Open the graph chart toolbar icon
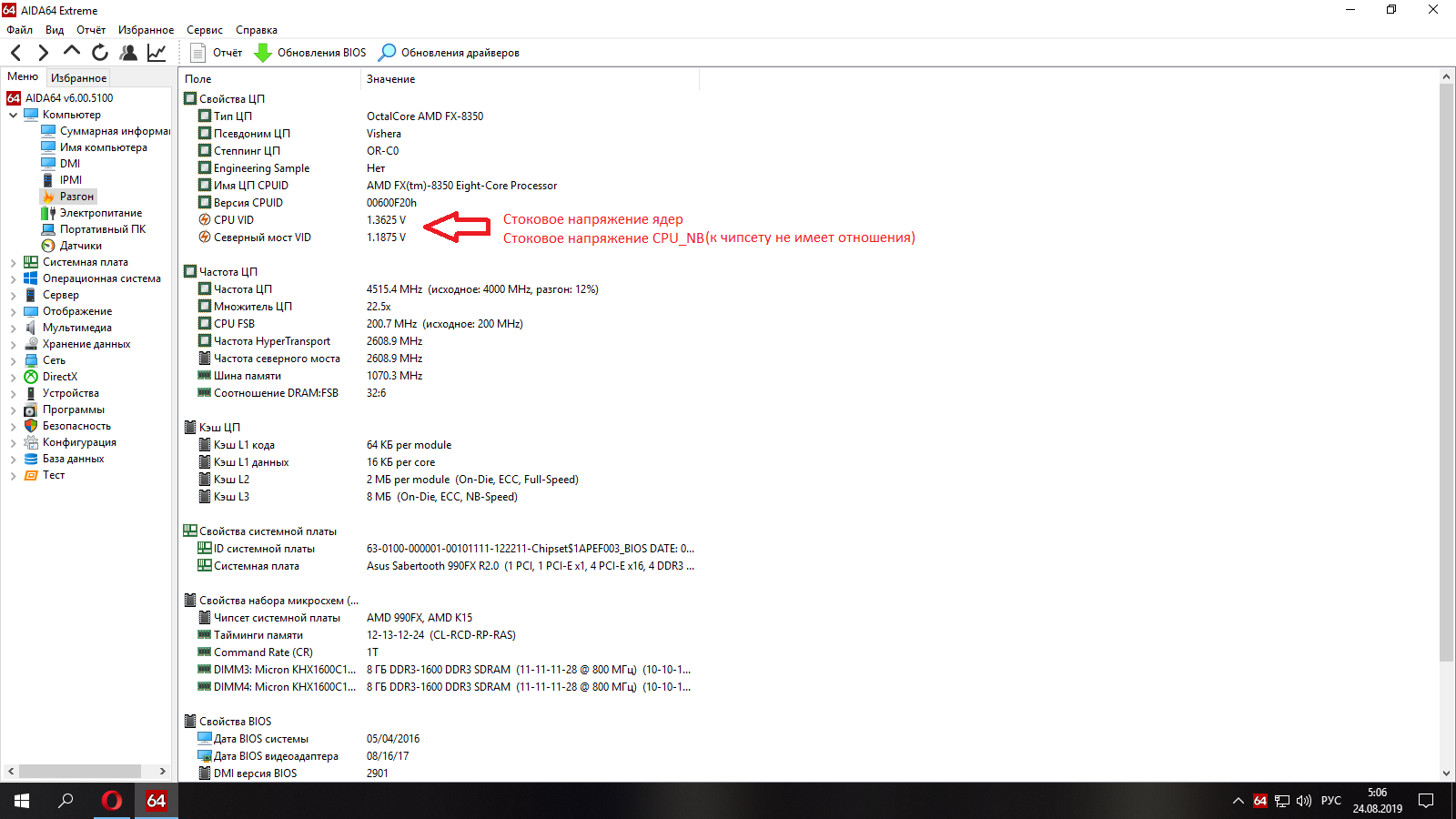 [157, 53]
